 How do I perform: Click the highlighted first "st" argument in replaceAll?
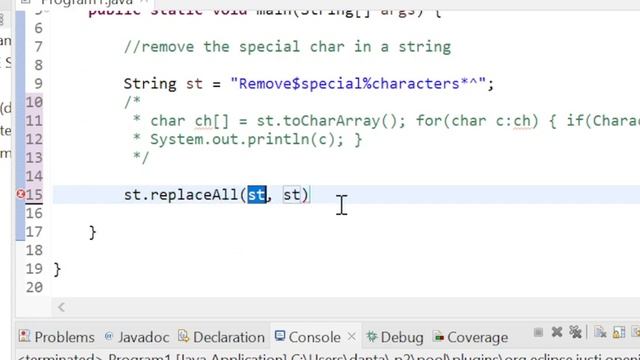[257, 195]
